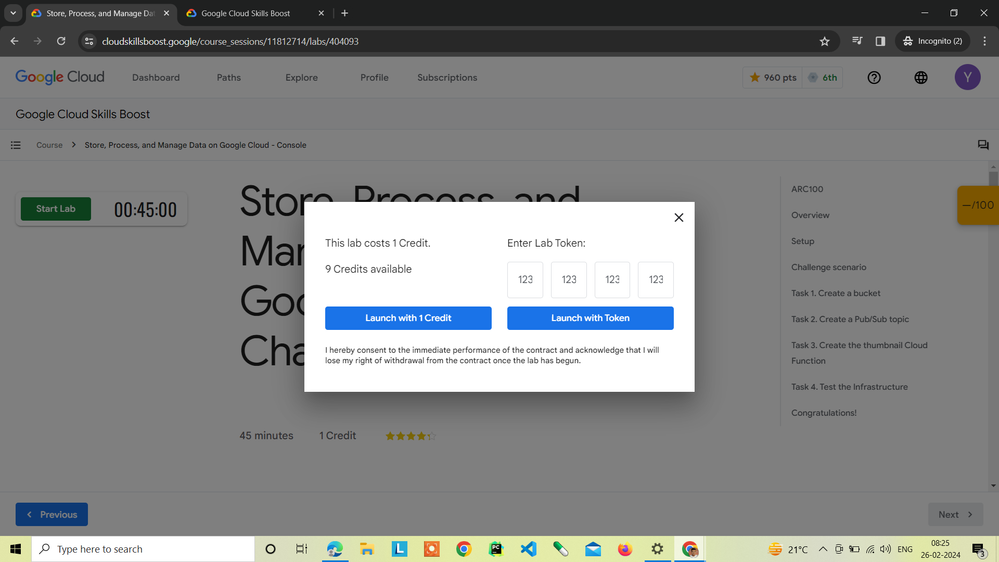
Task: Close the Google Cloud Skills Boost tab
Action: 321,13
